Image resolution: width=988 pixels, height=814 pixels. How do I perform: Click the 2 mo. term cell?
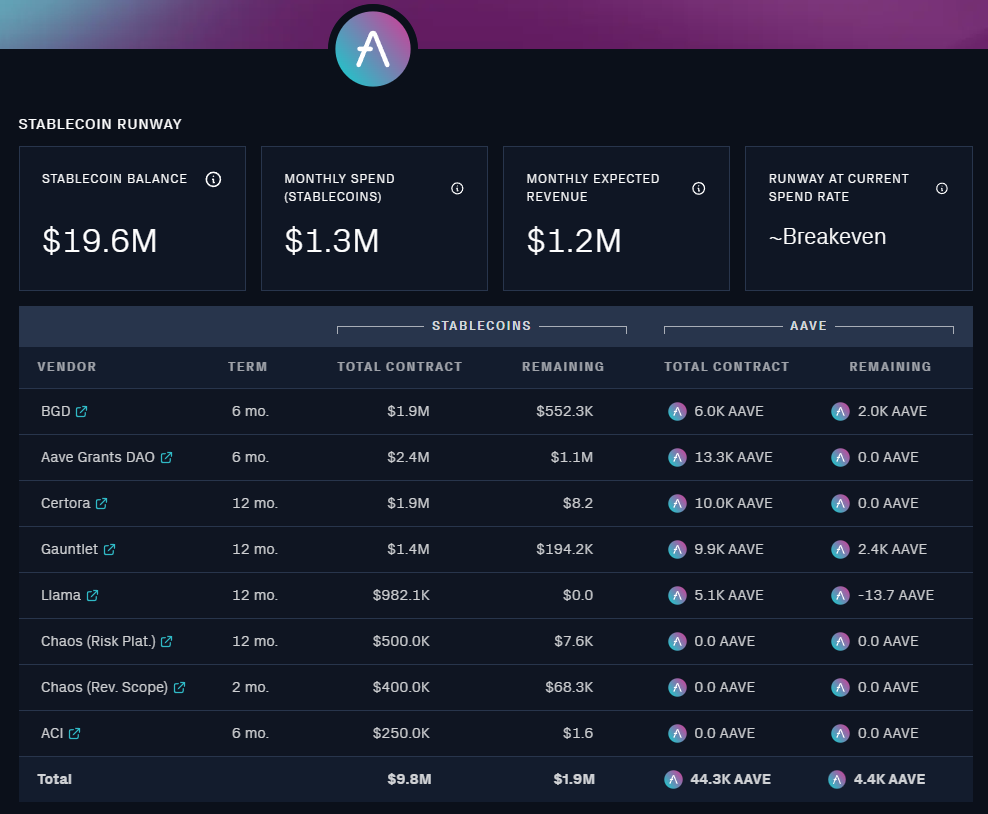(250, 687)
